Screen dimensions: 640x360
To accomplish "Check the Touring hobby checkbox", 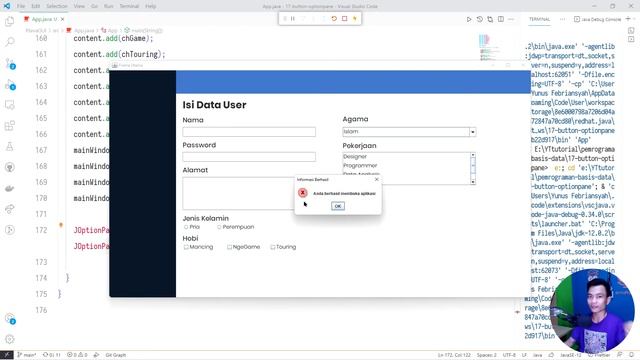I will (x=273, y=247).
